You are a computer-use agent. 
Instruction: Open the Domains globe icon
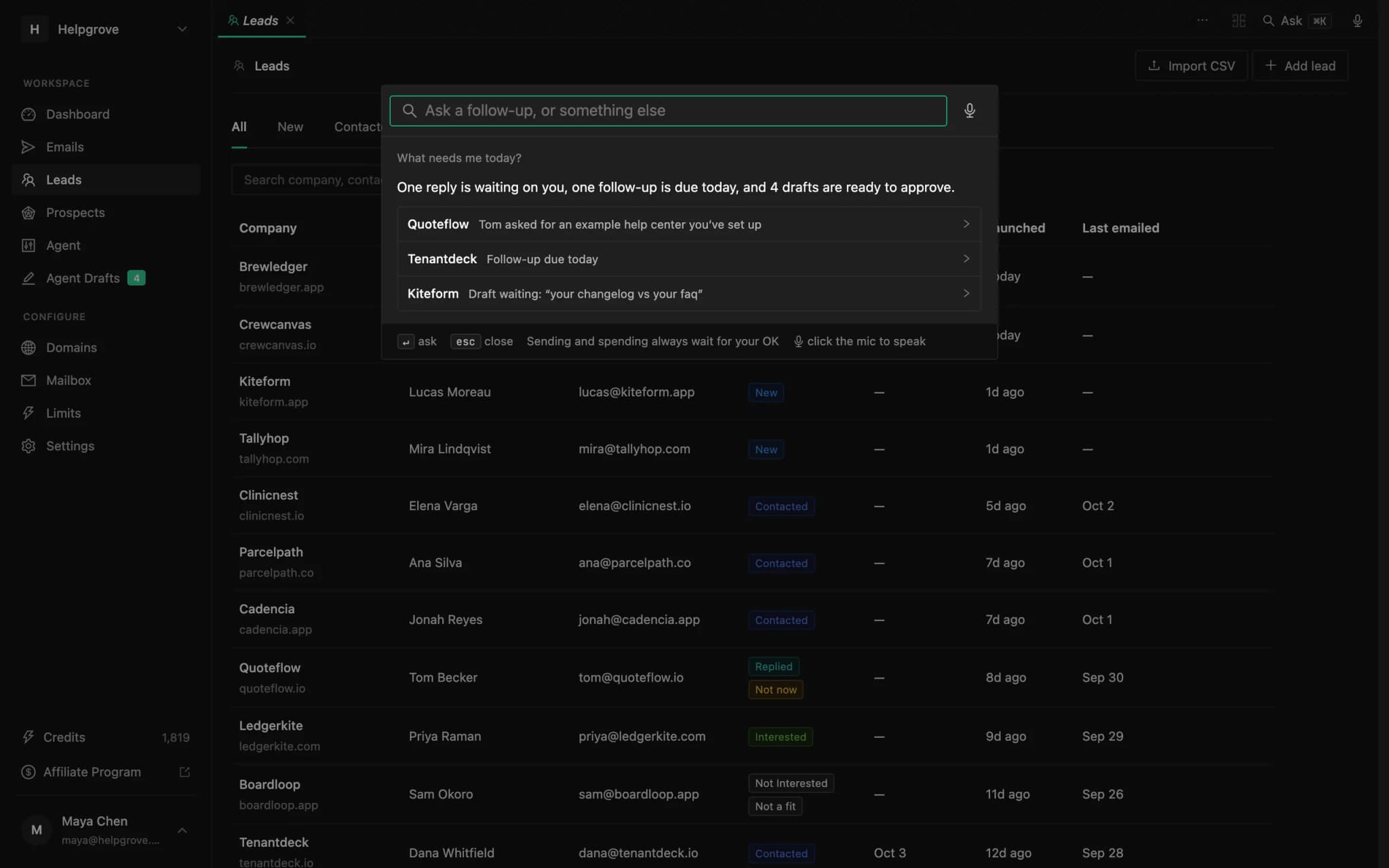[28, 348]
